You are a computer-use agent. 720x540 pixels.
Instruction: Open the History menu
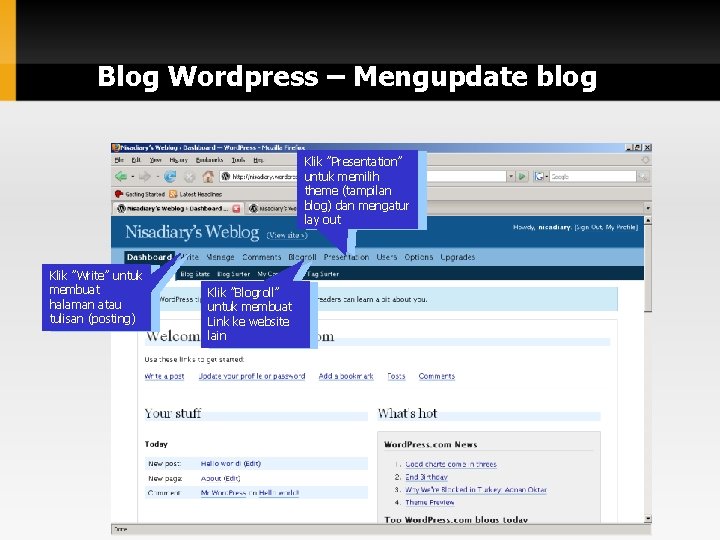[x=178, y=160]
